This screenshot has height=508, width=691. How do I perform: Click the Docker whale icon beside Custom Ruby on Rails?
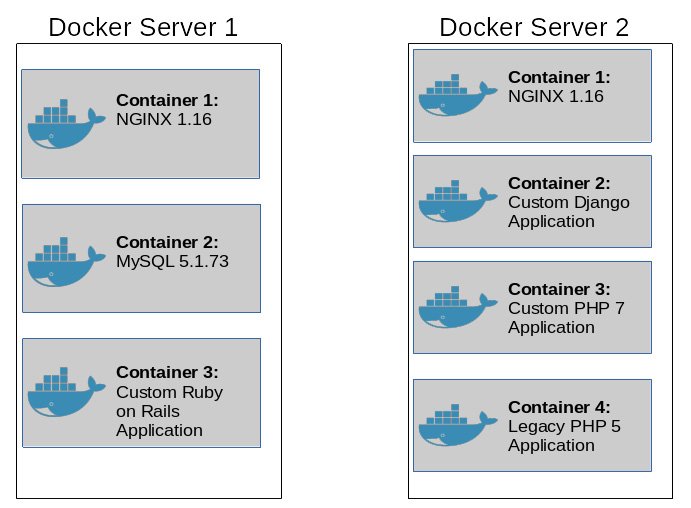tap(67, 392)
